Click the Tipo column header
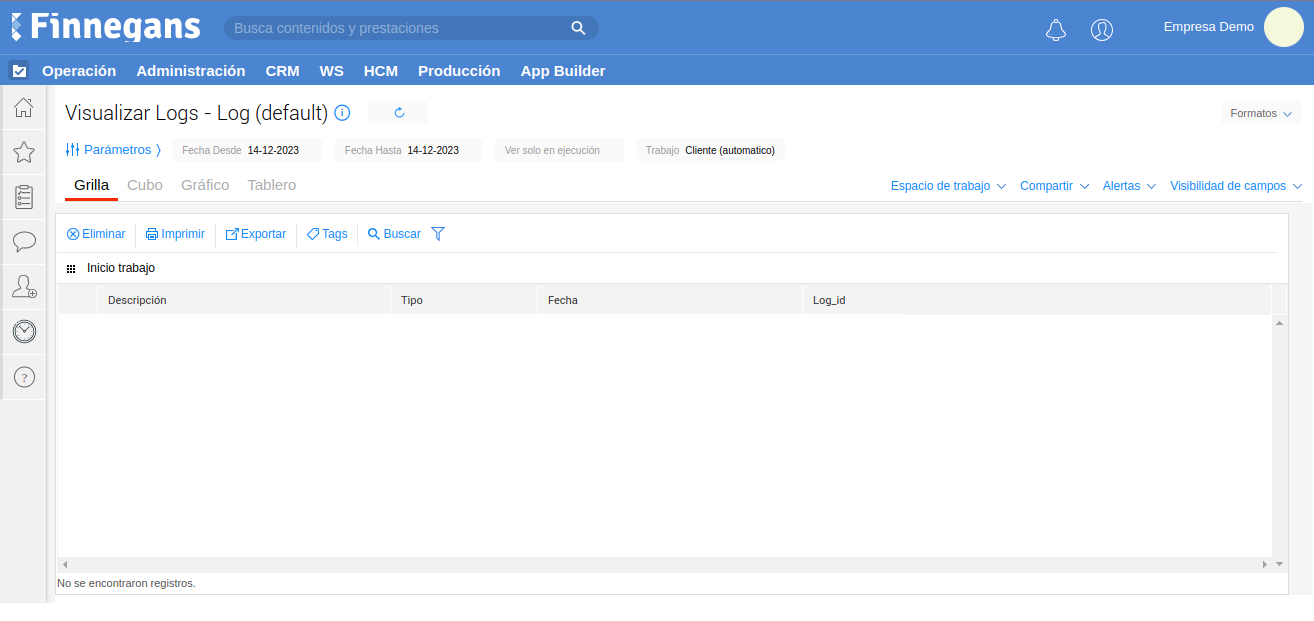1314x621 pixels. coord(463,300)
